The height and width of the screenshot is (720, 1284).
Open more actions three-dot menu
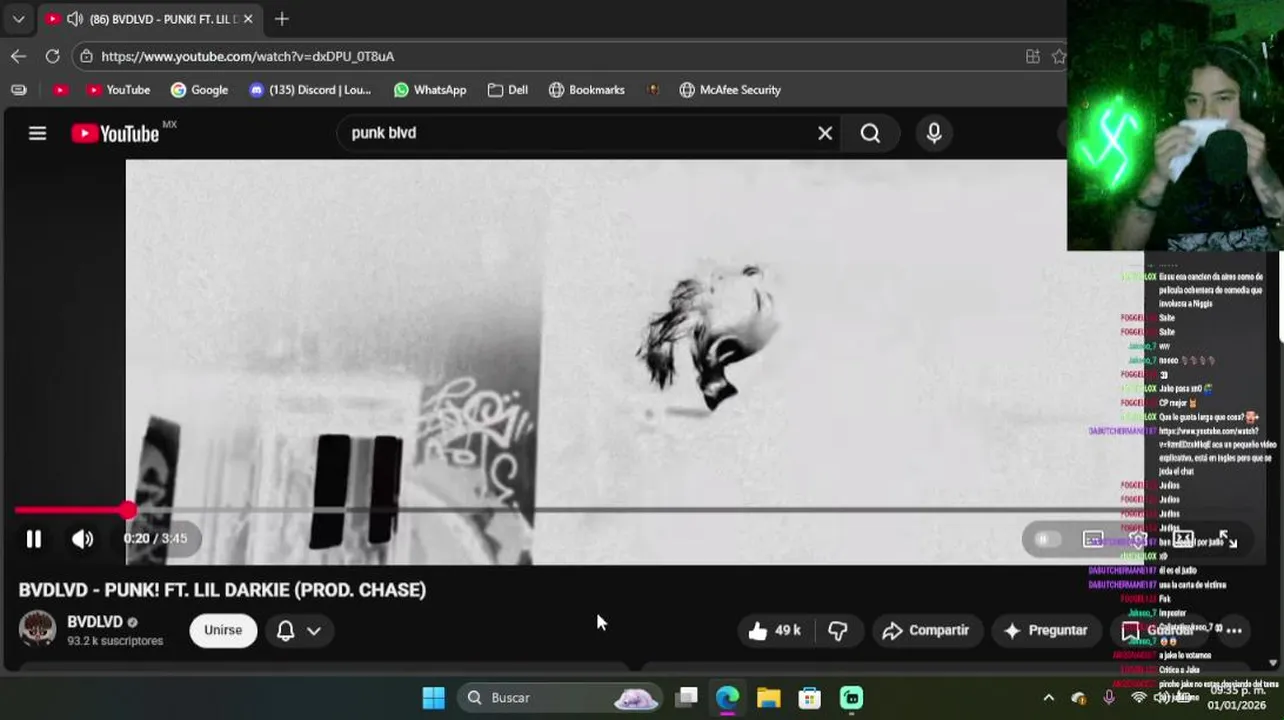[x=1234, y=630]
